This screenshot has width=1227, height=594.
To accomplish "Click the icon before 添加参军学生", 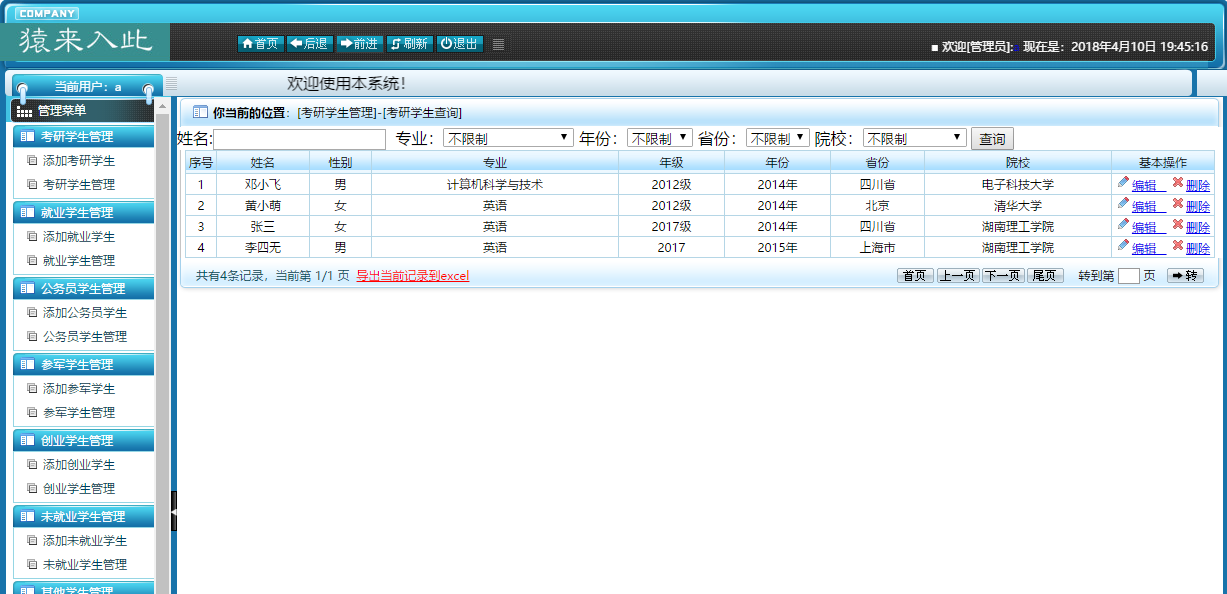I will tap(32, 388).
